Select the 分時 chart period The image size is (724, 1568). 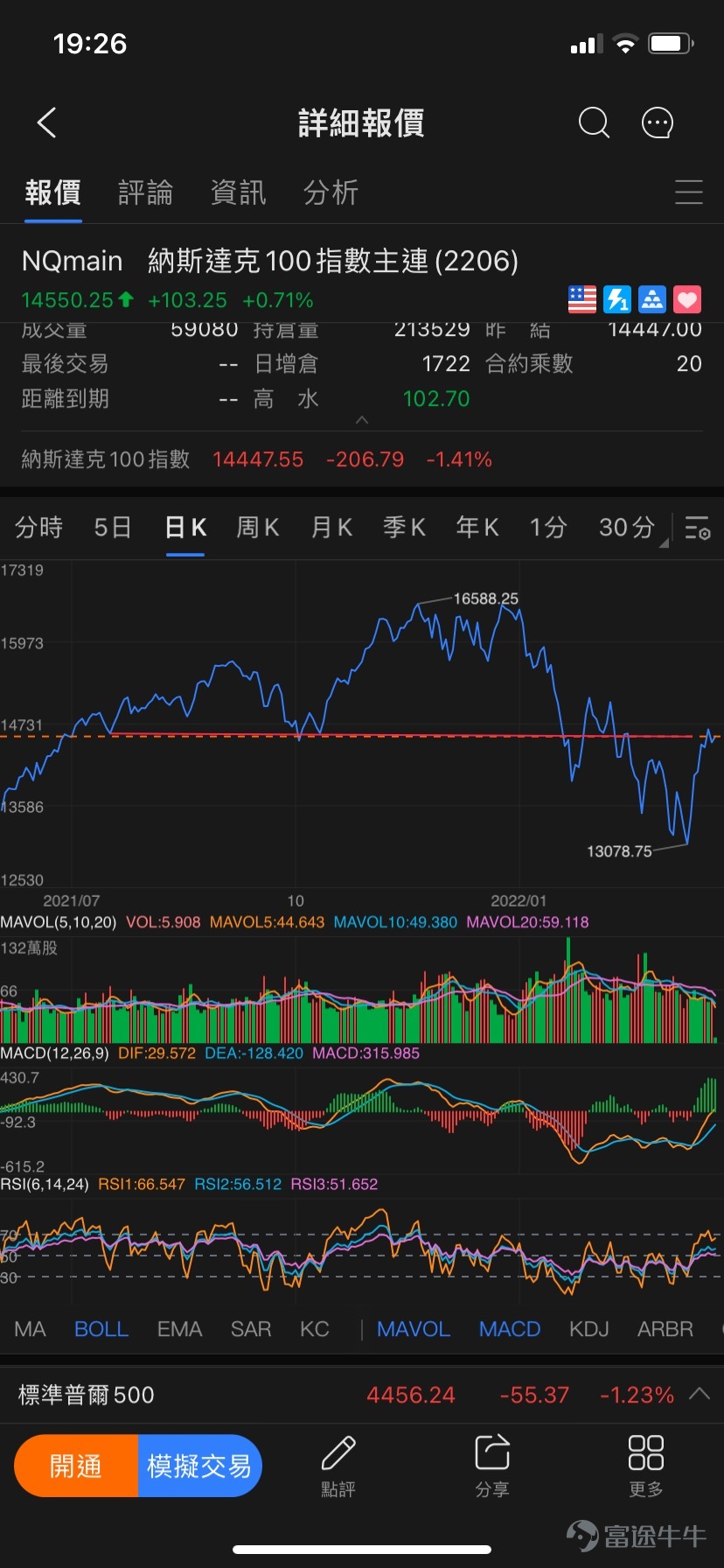click(x=38, y=528)
